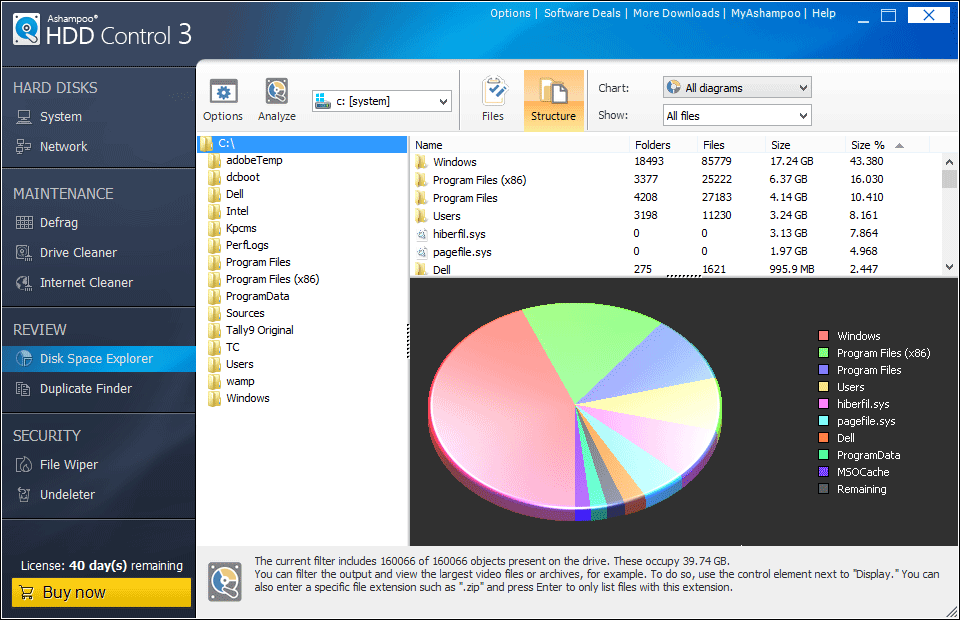Click the hiberfil.sys legend swatch
The width and height of the screenshot is (960, 620).
click(823, 404)
